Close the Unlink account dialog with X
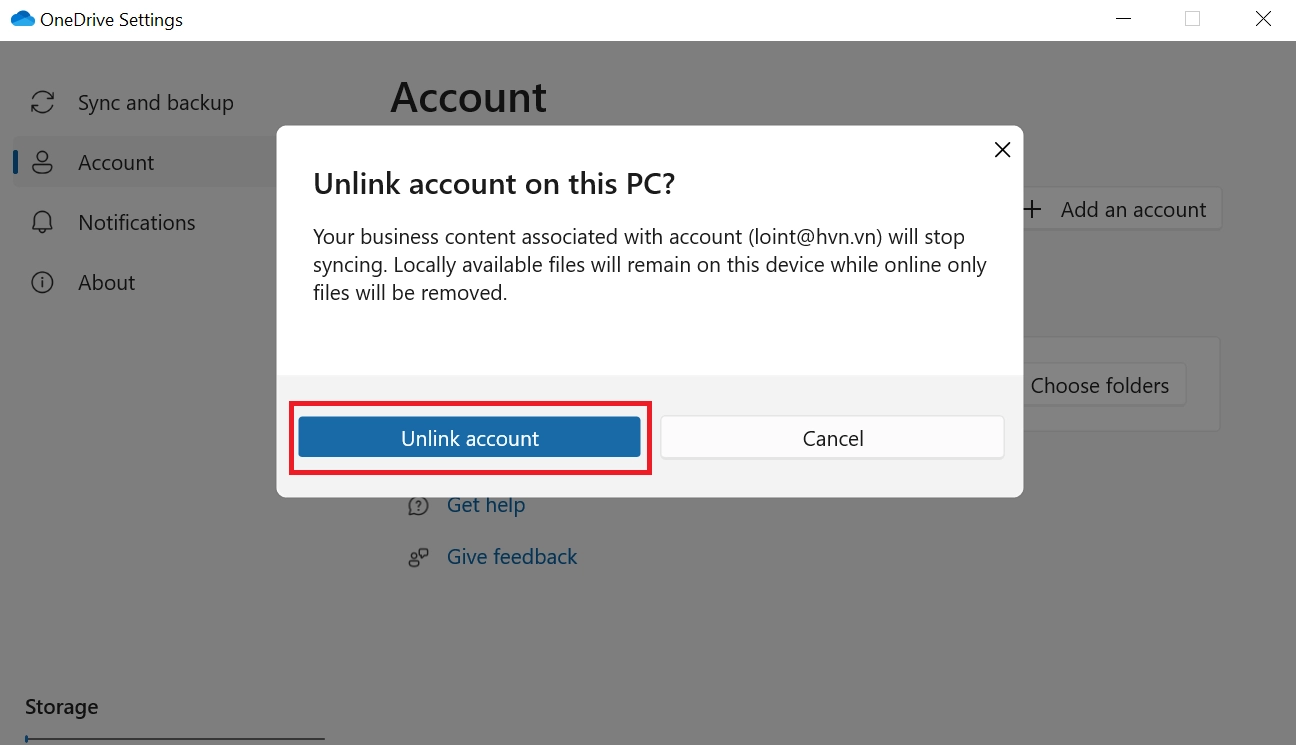This screenshot has width=1300, height=745. click(1002, 150)
